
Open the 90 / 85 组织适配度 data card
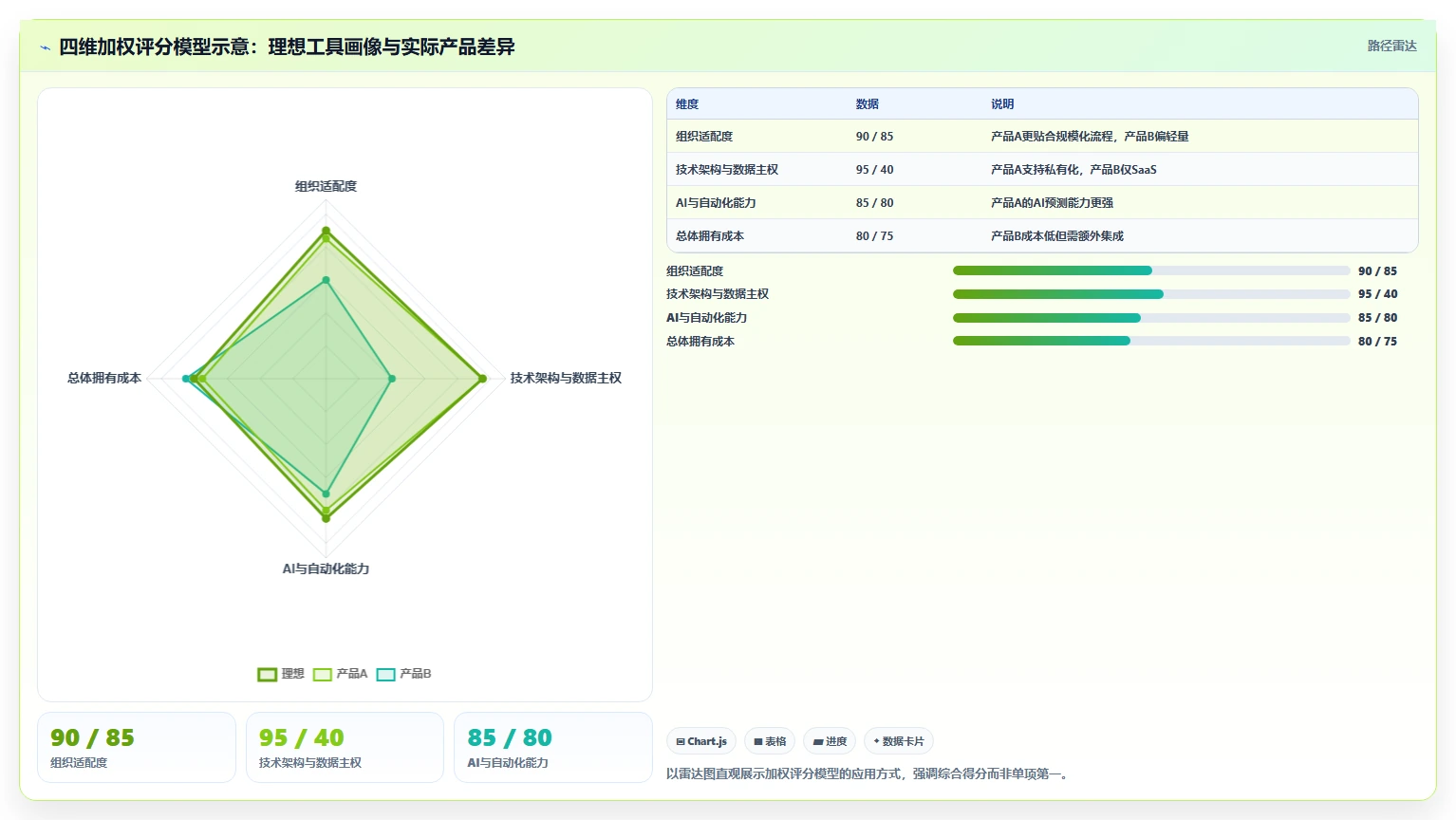(137, 748)
